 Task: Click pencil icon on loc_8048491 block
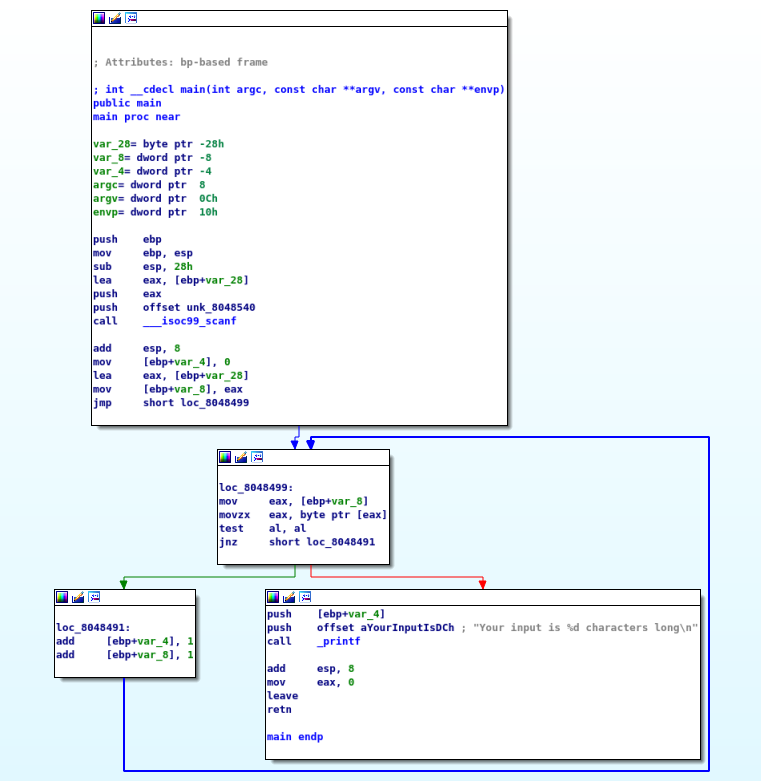pos(78,597)
